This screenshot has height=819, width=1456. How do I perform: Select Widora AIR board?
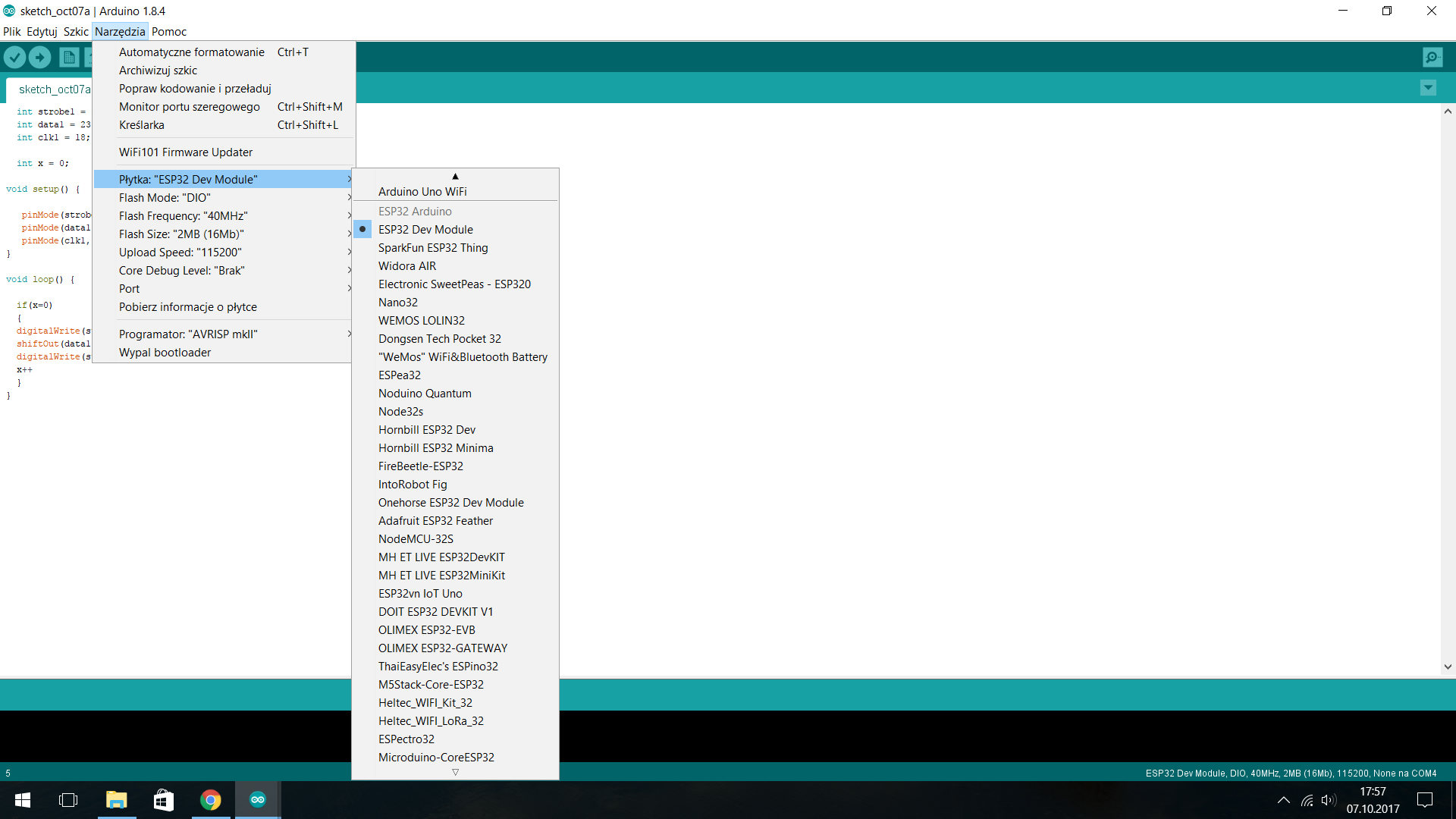click(x=455, y=265)
